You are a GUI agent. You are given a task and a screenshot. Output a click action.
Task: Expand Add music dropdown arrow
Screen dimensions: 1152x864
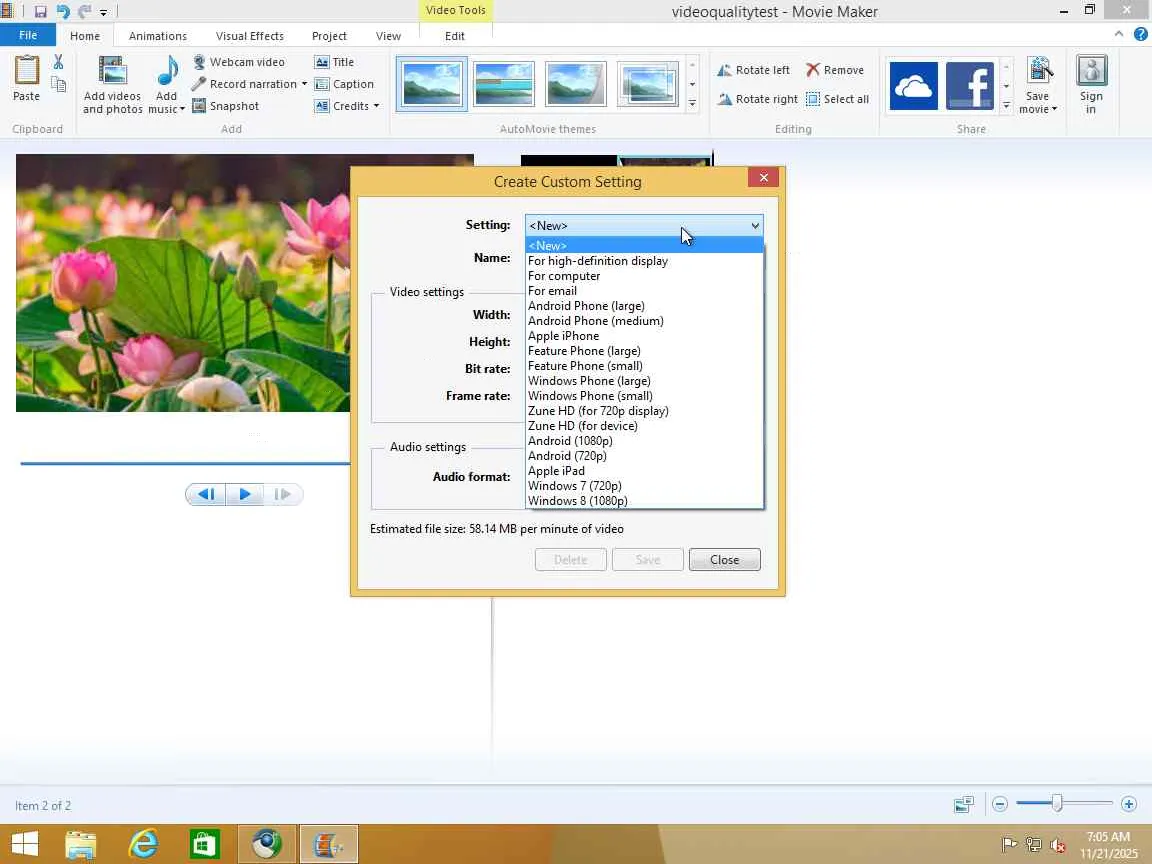click(x=182, y=109)
